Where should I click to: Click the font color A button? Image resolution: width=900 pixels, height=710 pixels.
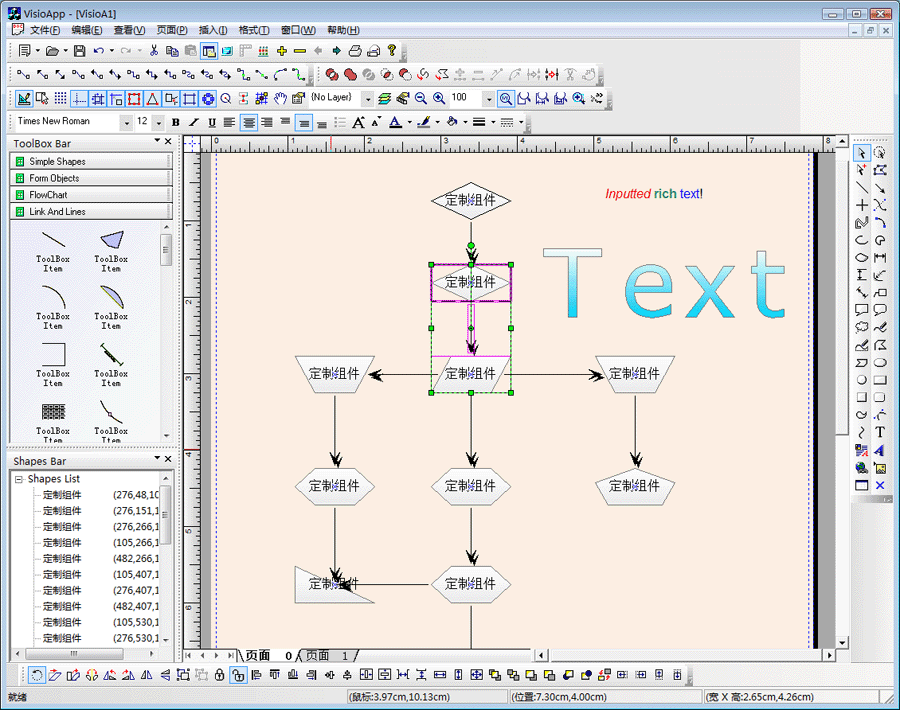395,122
